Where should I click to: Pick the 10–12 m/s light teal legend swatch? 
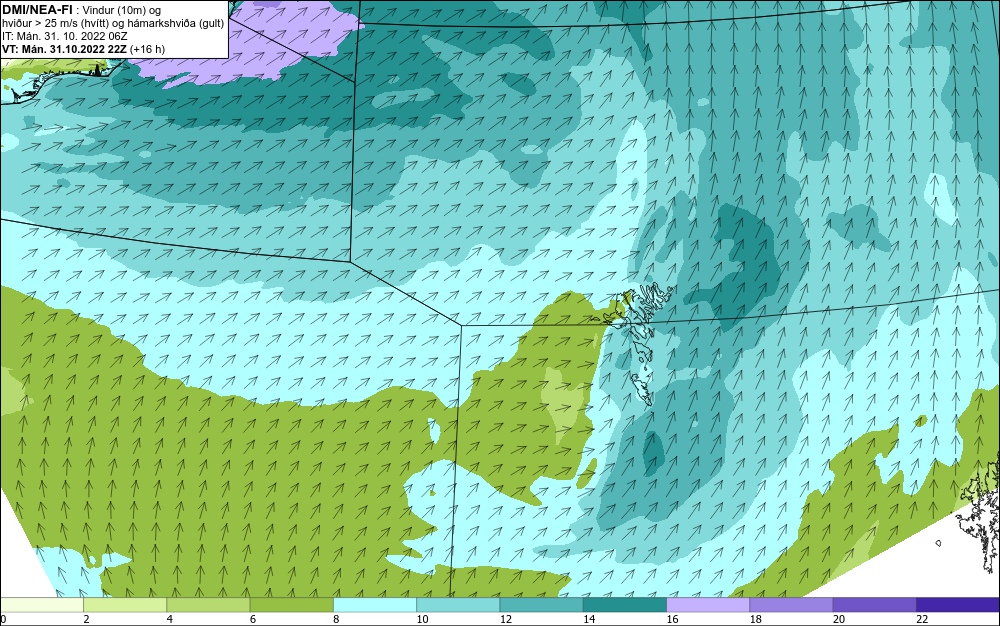point(458,605)
